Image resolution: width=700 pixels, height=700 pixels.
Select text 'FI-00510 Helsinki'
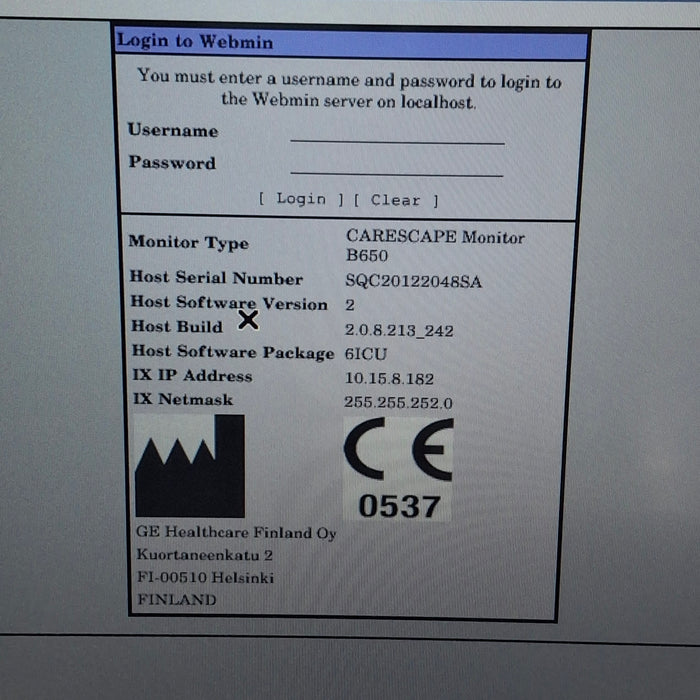pos(205,577)
